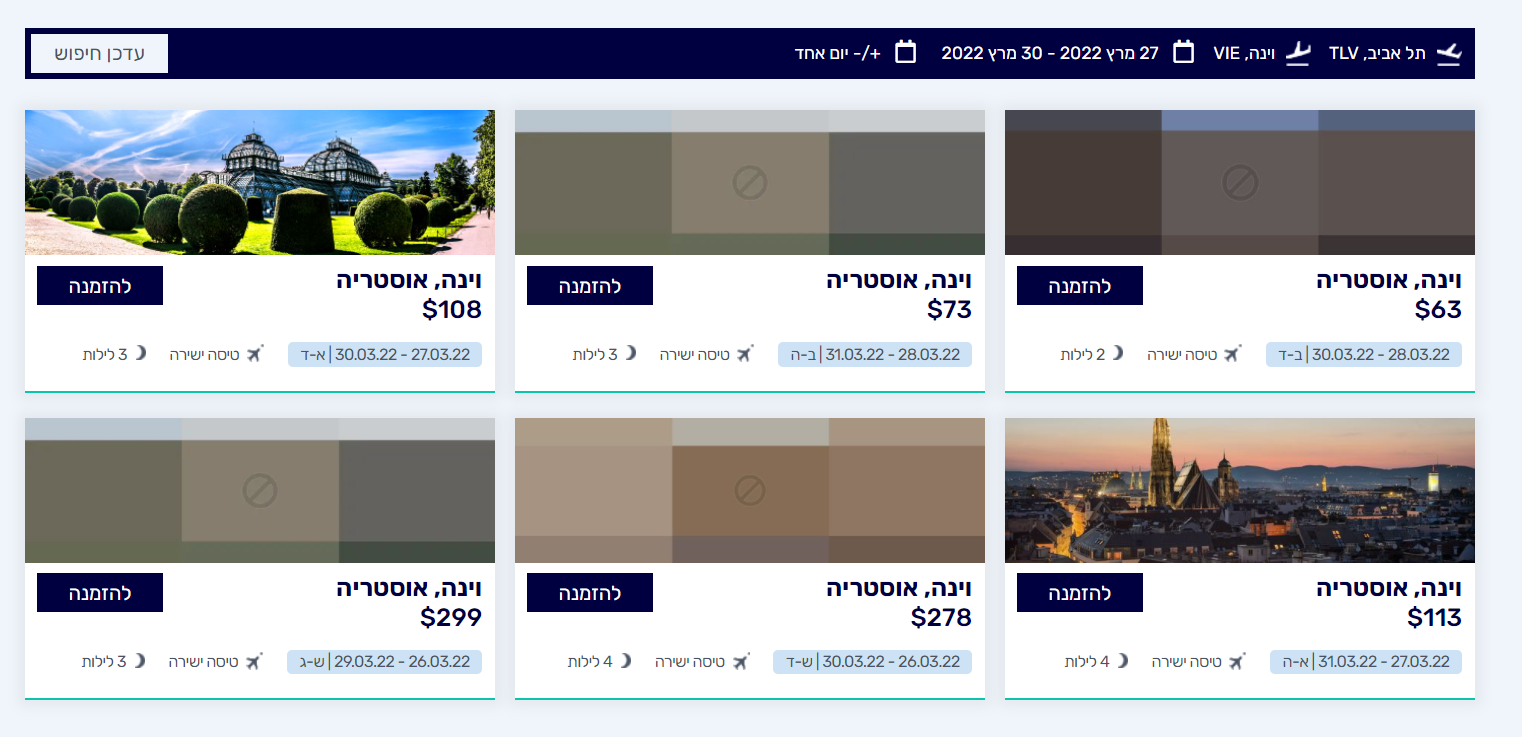Click the $278 price
Screen dimensions: 1522x737
pyautogui.click(x=941, y=618)
